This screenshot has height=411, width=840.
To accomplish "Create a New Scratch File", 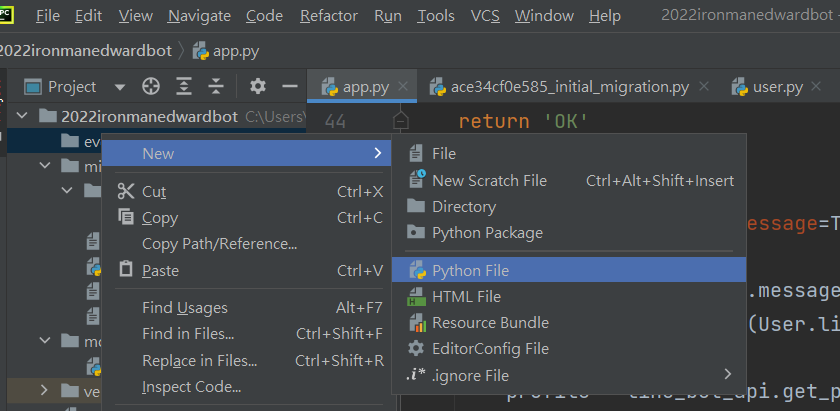I will [569, 181].
